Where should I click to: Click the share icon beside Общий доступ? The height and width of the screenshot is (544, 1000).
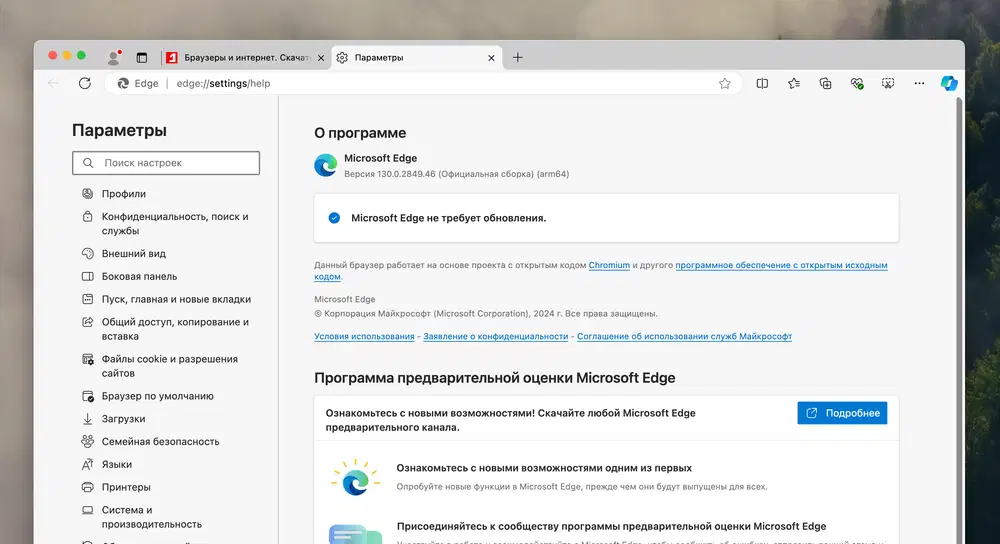coord(87,322)
